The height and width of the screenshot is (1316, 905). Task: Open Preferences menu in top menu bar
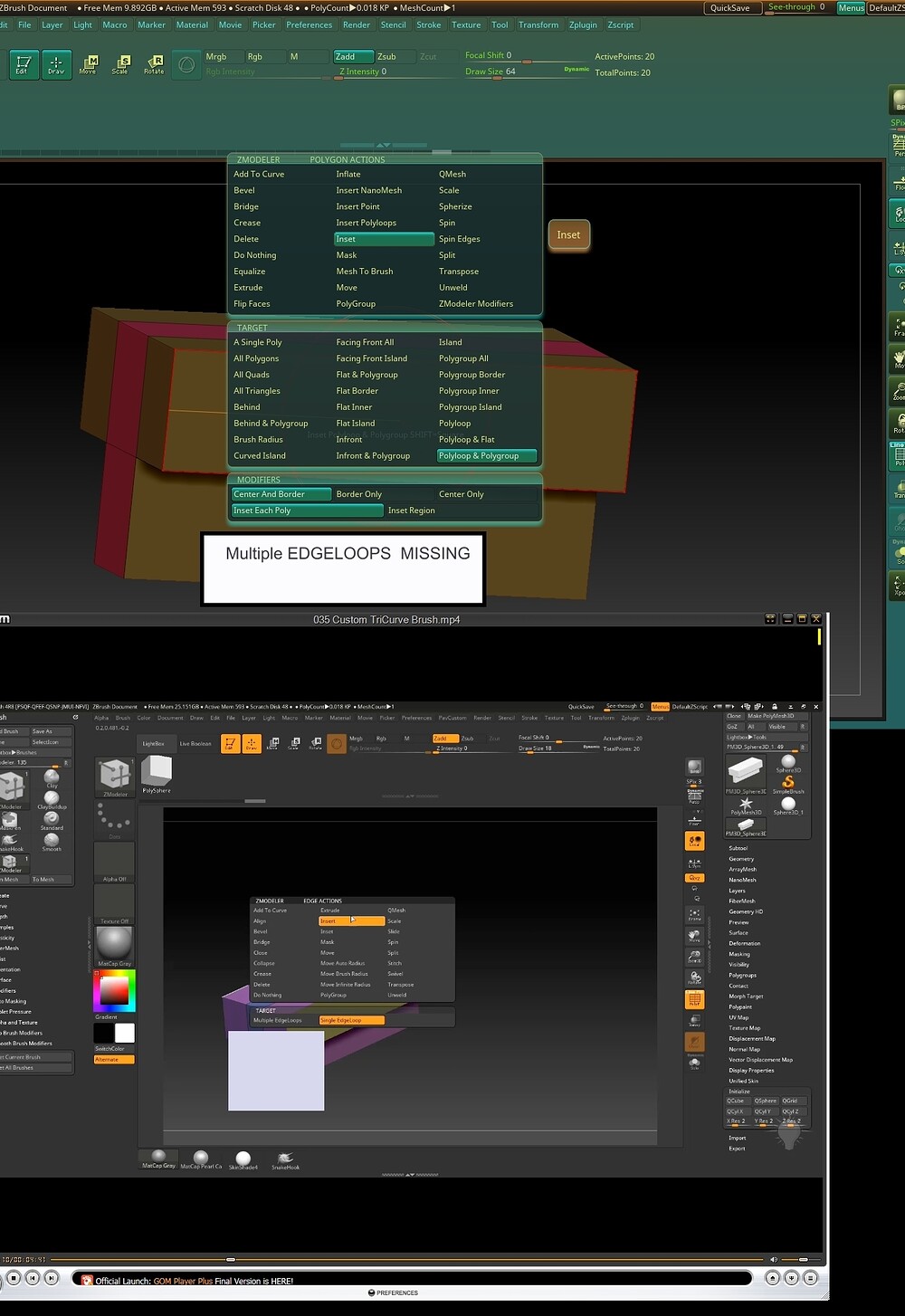(x=309, y=24)
